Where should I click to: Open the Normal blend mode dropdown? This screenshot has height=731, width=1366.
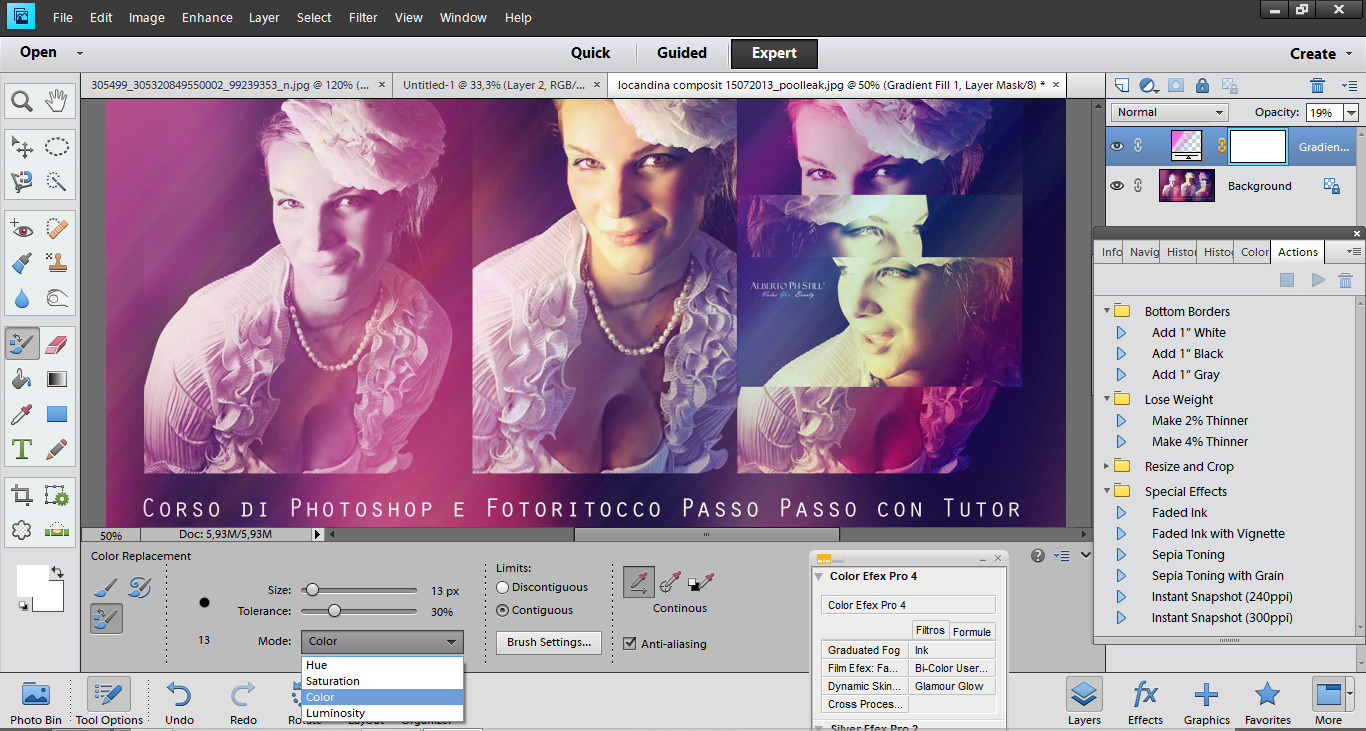[x=1169, y=112]
